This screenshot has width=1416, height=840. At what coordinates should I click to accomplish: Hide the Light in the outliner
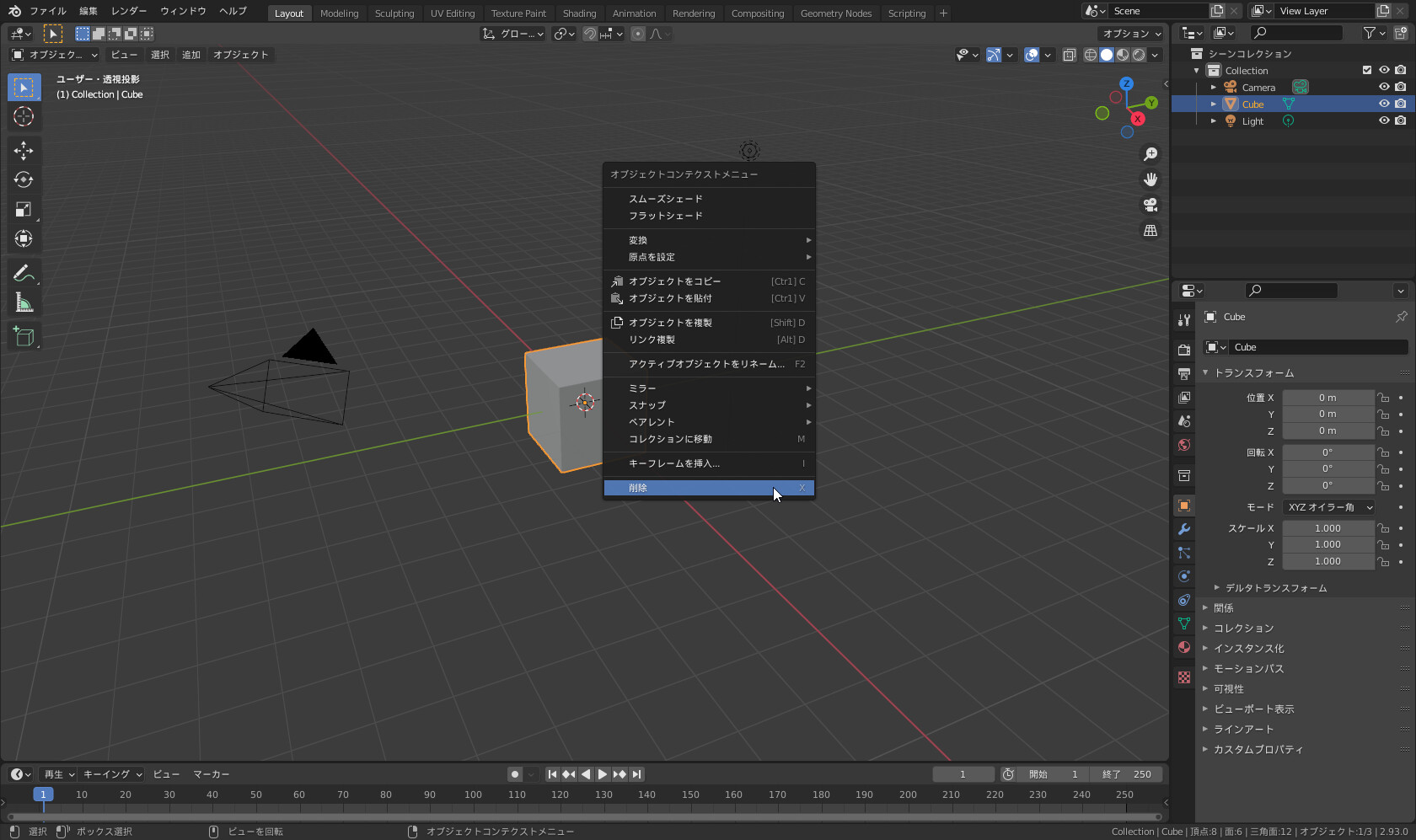(1384, 120)
